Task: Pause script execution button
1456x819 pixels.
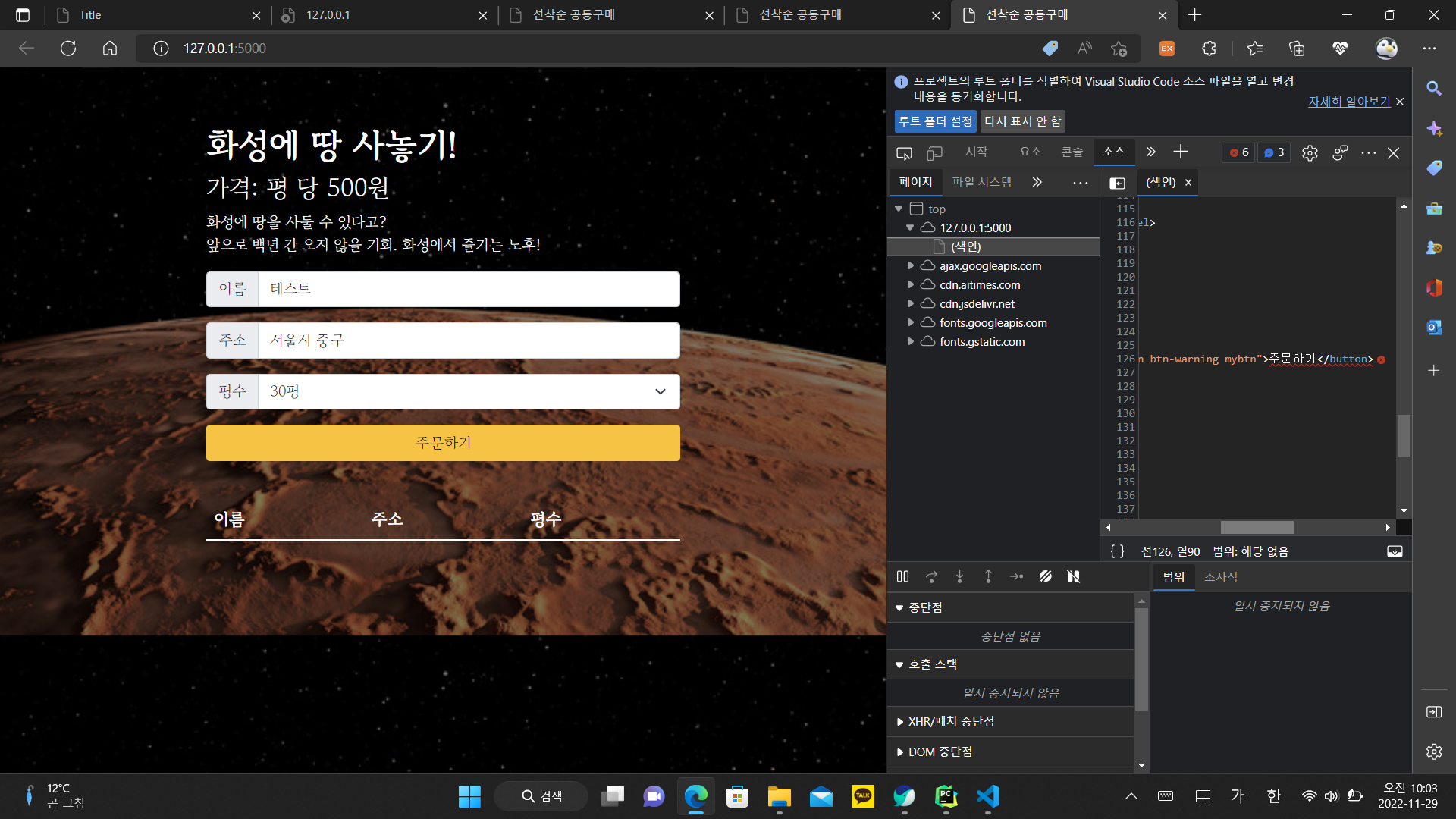Action: click(902, 576)
